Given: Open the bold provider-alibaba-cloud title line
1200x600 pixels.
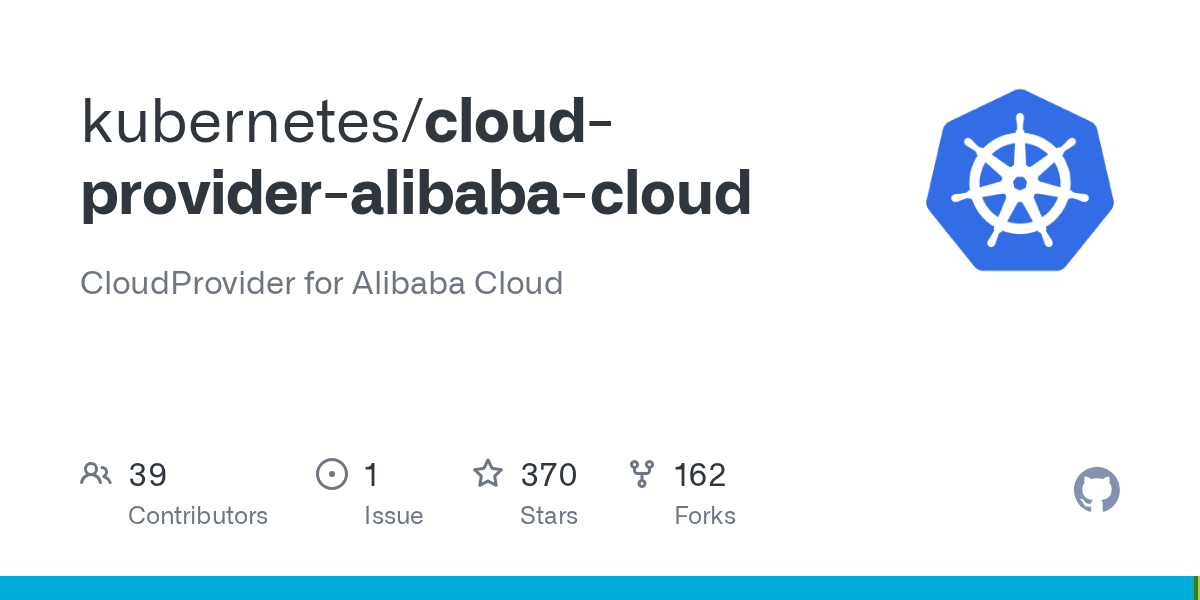Looking at the screenshot, I should 416,194.
